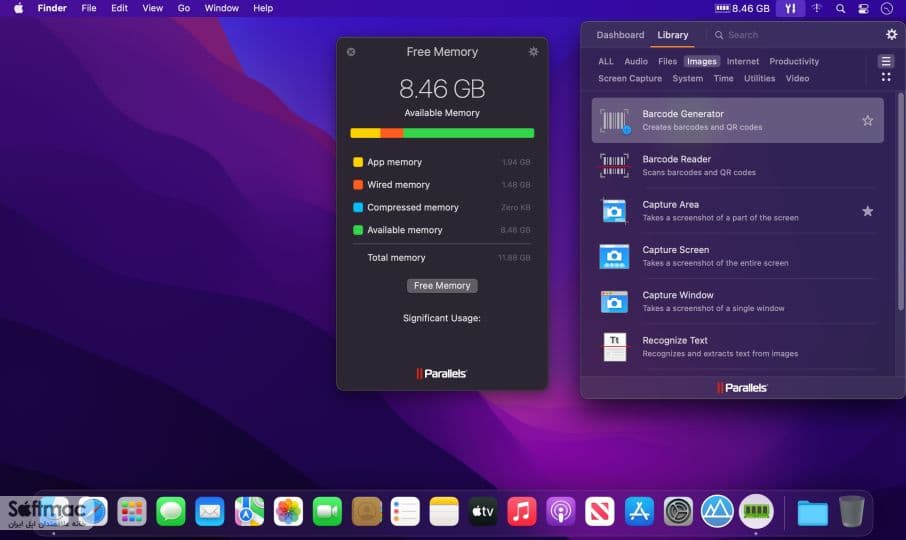Click green Available memory swatch
906x540 pixels.
(358, 229)
